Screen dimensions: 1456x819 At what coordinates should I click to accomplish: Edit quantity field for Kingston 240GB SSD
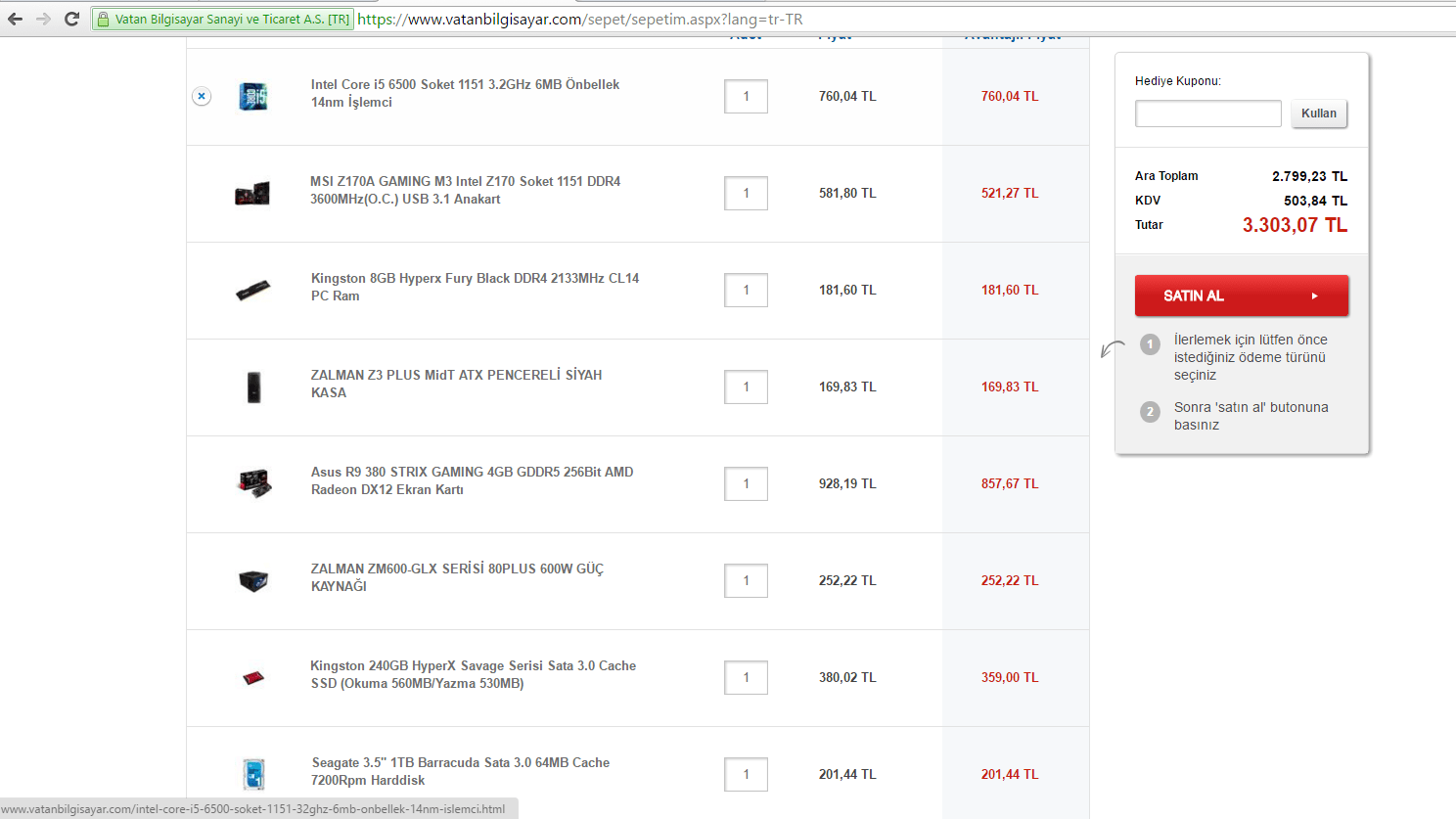[746, 677]
